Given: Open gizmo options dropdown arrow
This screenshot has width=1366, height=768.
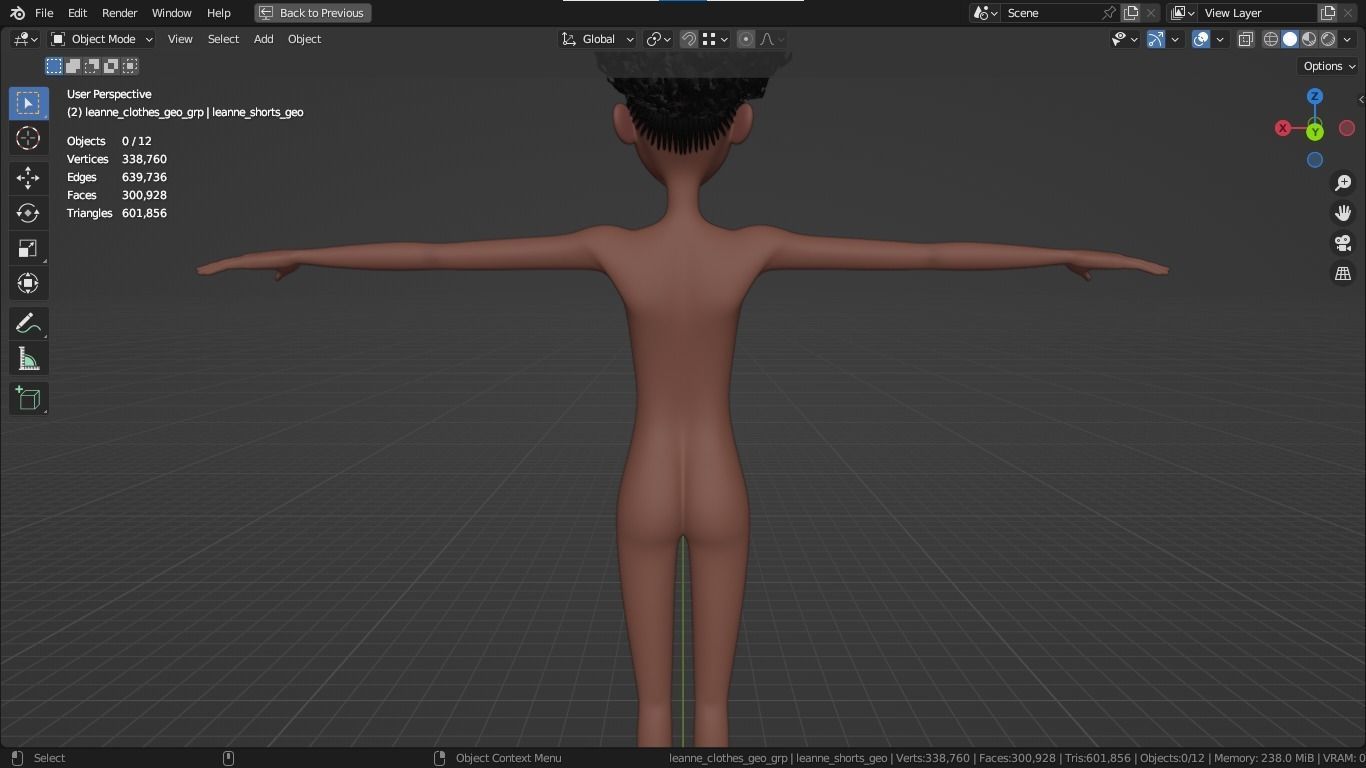Looking at the screenshot, I should click(x=1175, y=39).
